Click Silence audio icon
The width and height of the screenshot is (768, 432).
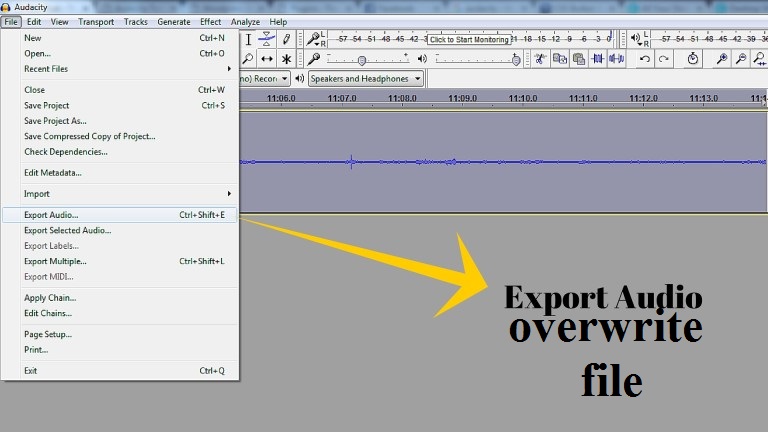(x=616, y=59)
